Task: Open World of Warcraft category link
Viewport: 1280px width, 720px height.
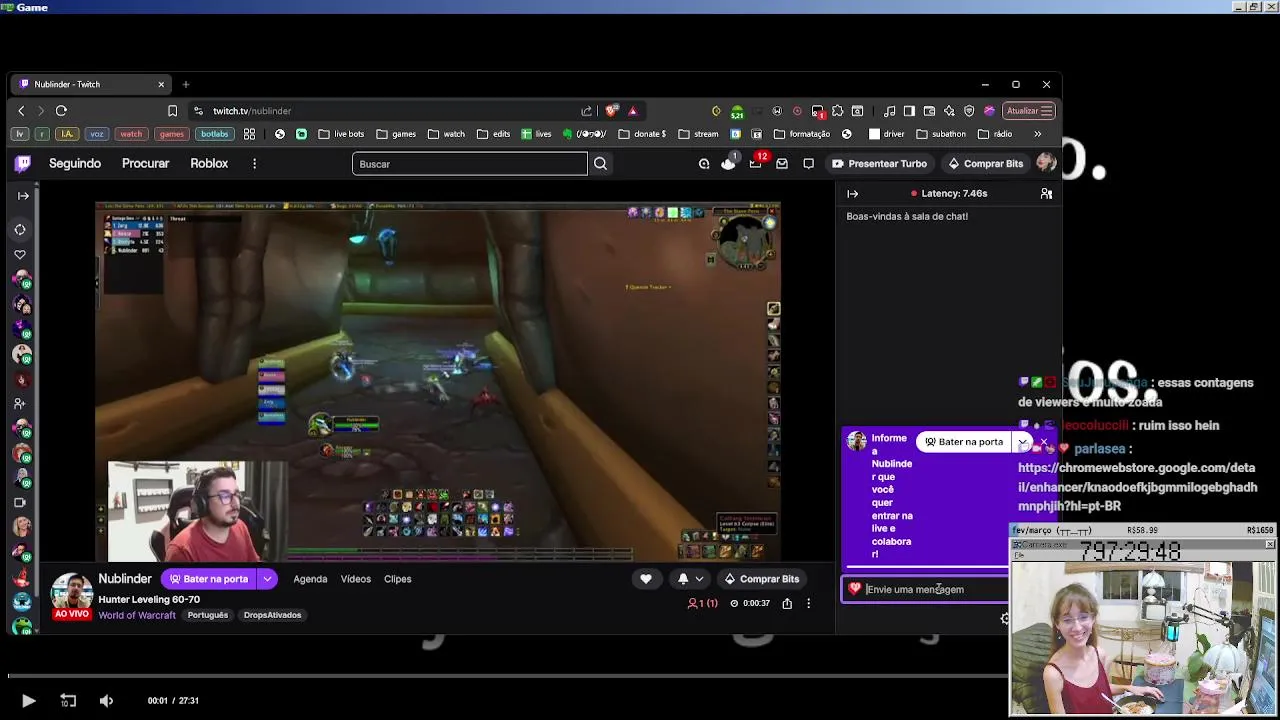Action: (x=137, y=615)
